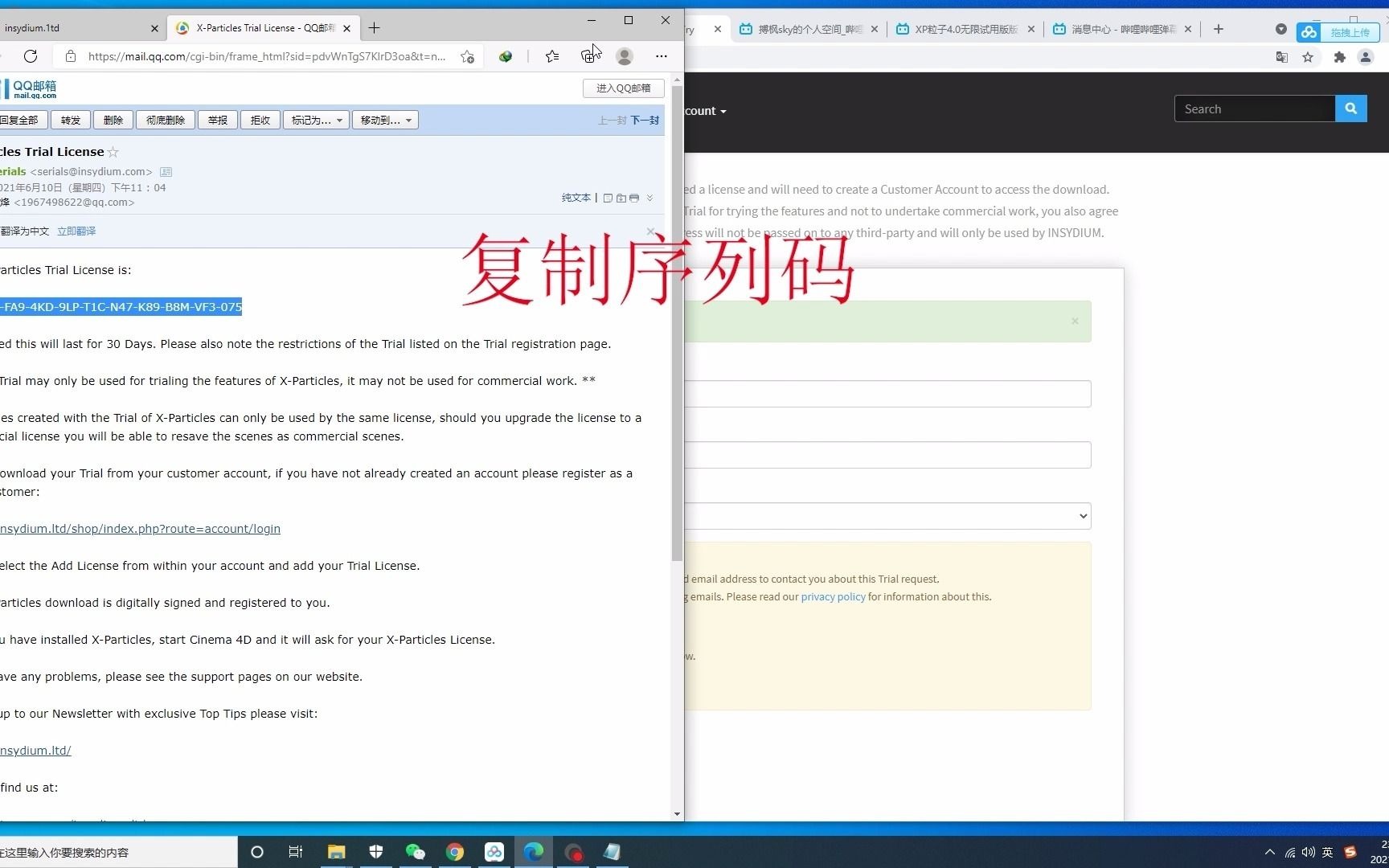Click the extension icon beside the Edge address bar

click(x=506, y=56)
